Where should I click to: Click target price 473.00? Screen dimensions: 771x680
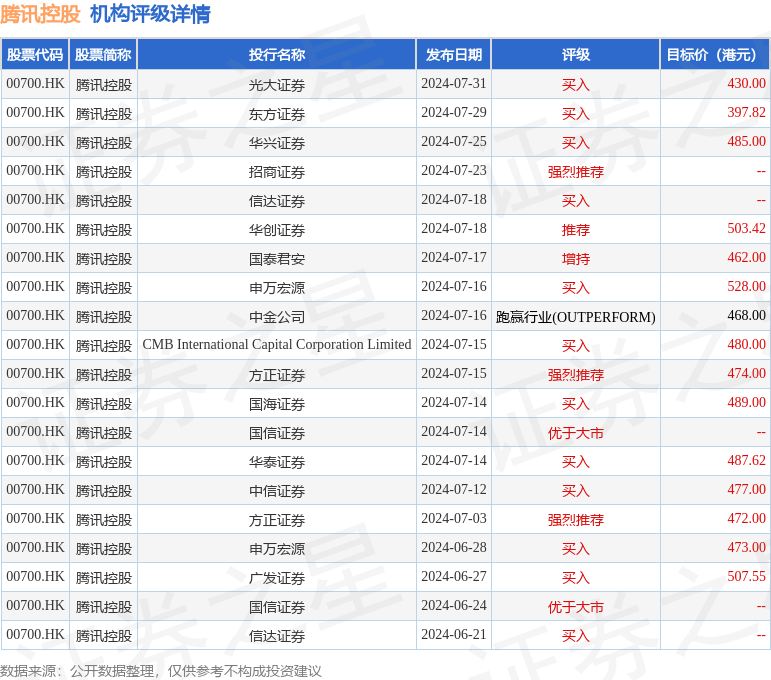click(746, 548)
